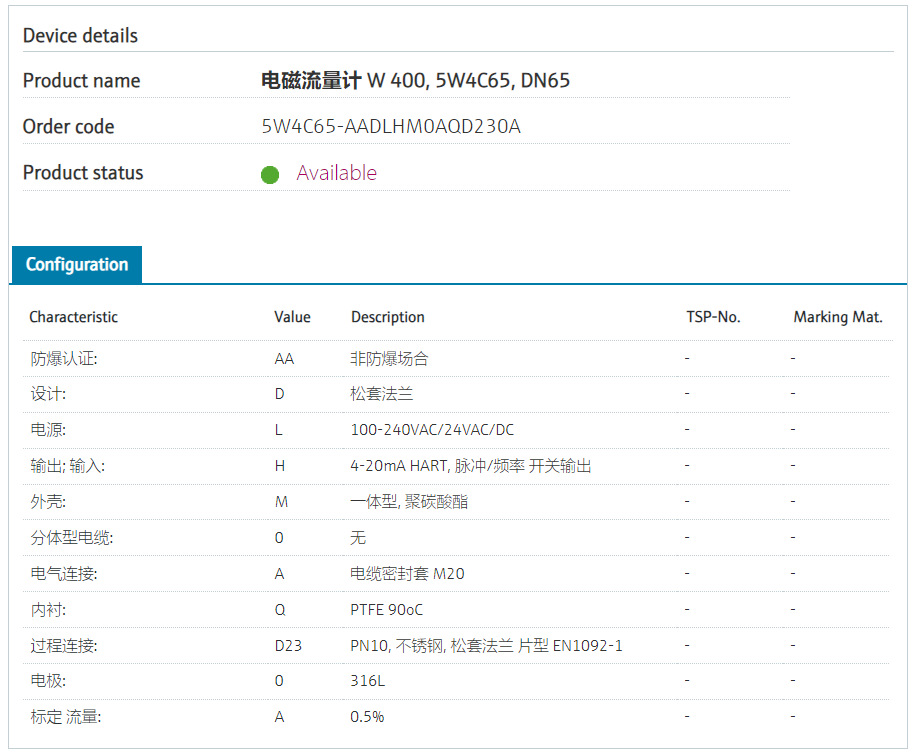Click the Order code label
Screen dimensions: 913x753
69,126
